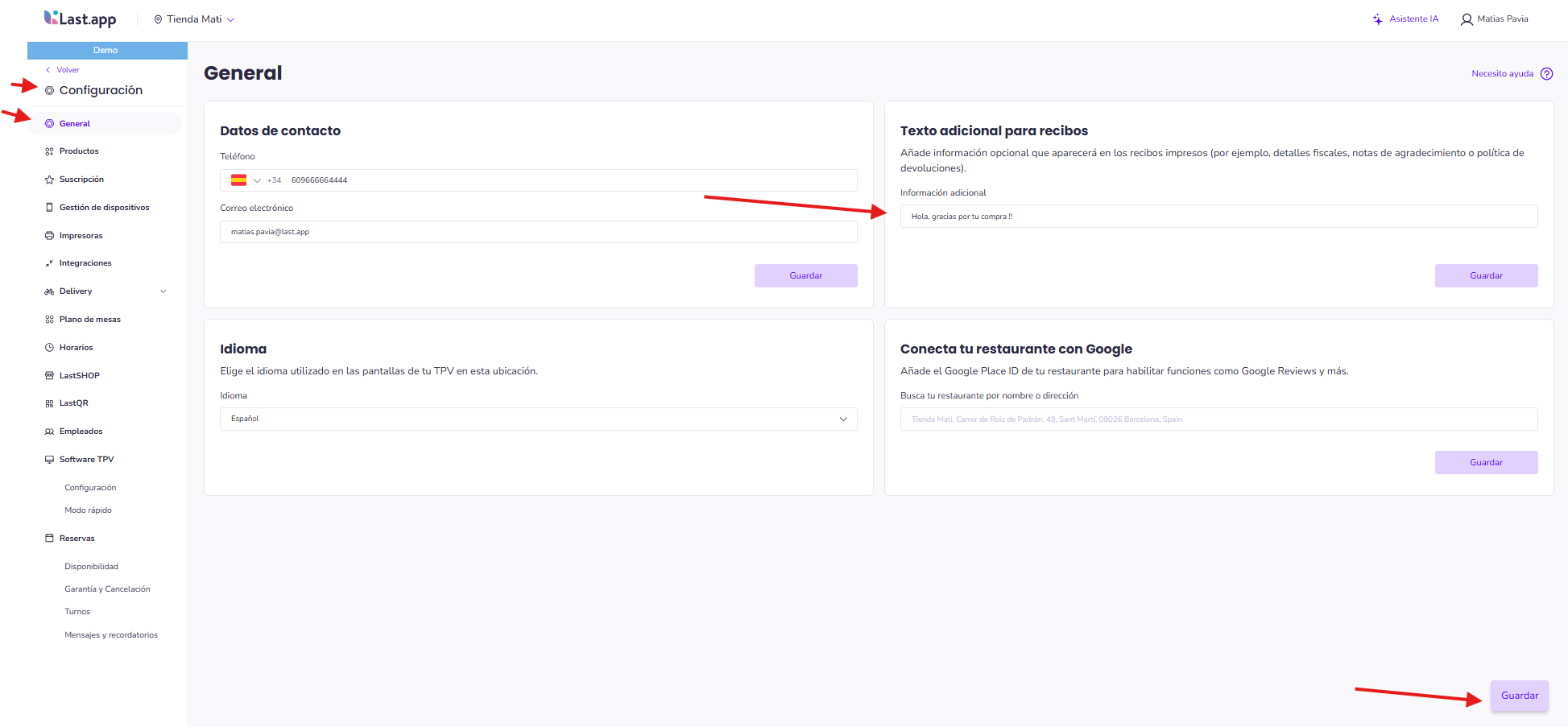The image size is (1568, 727).
Task: Click the help question mark icon
Action: coord(1546,74)
